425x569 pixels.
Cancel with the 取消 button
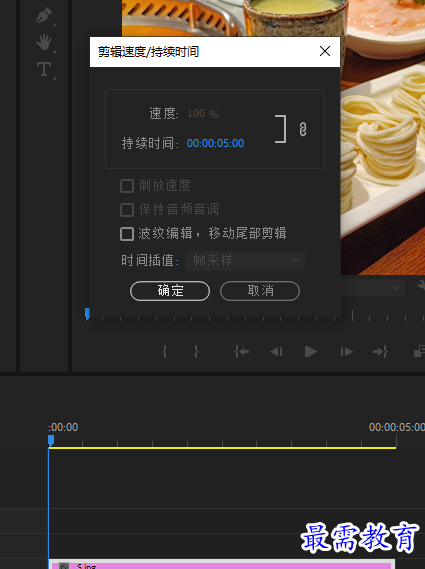(x=260, y=291)
